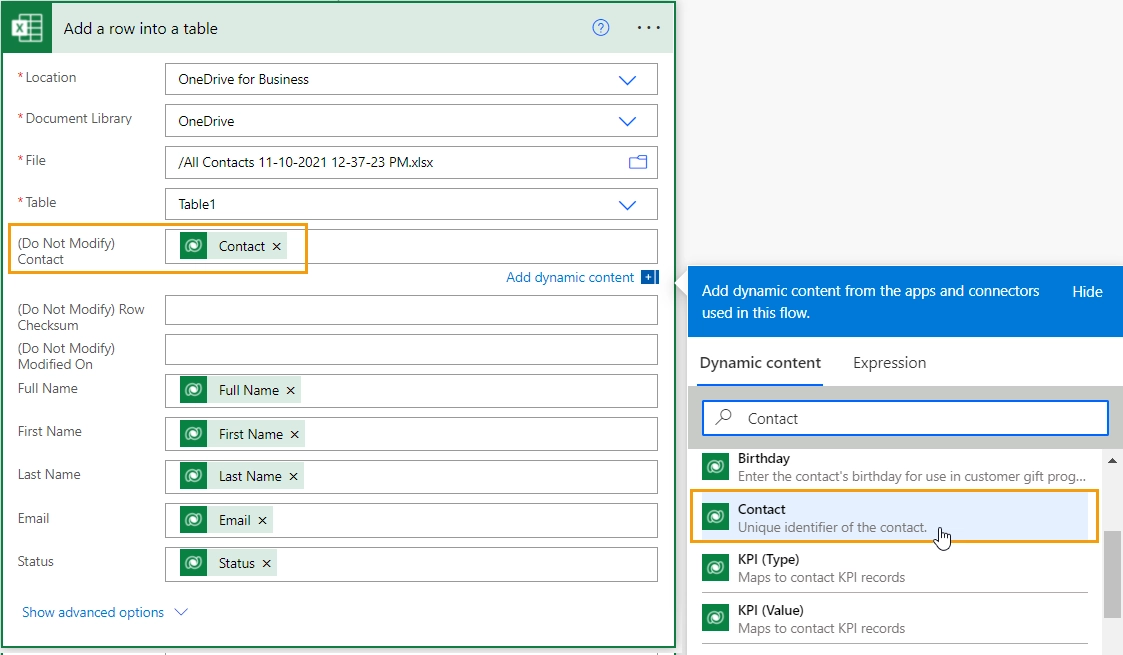The height and width of the screenshot is (655, 1123).
Task: Open the file picker folder icon
Action: pyautogui.click(x=637, y=162)
